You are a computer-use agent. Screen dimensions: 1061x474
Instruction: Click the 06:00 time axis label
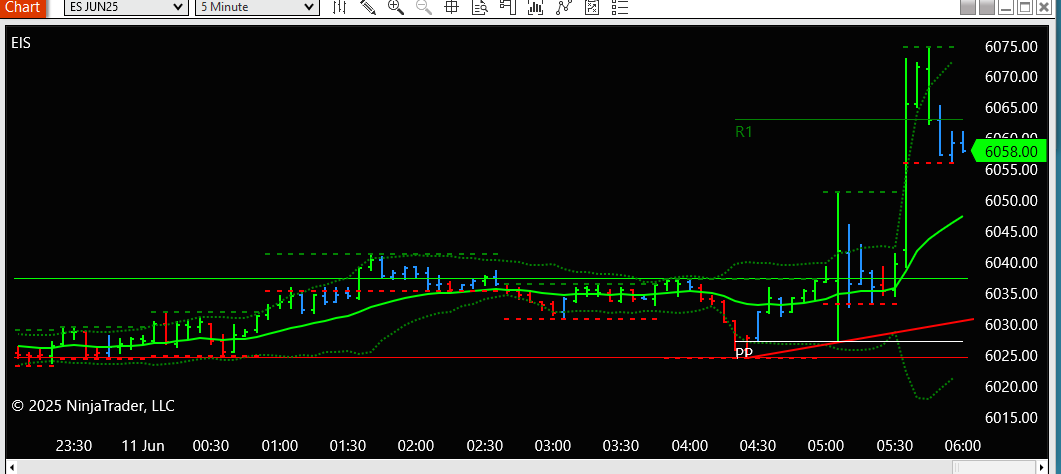963,446
